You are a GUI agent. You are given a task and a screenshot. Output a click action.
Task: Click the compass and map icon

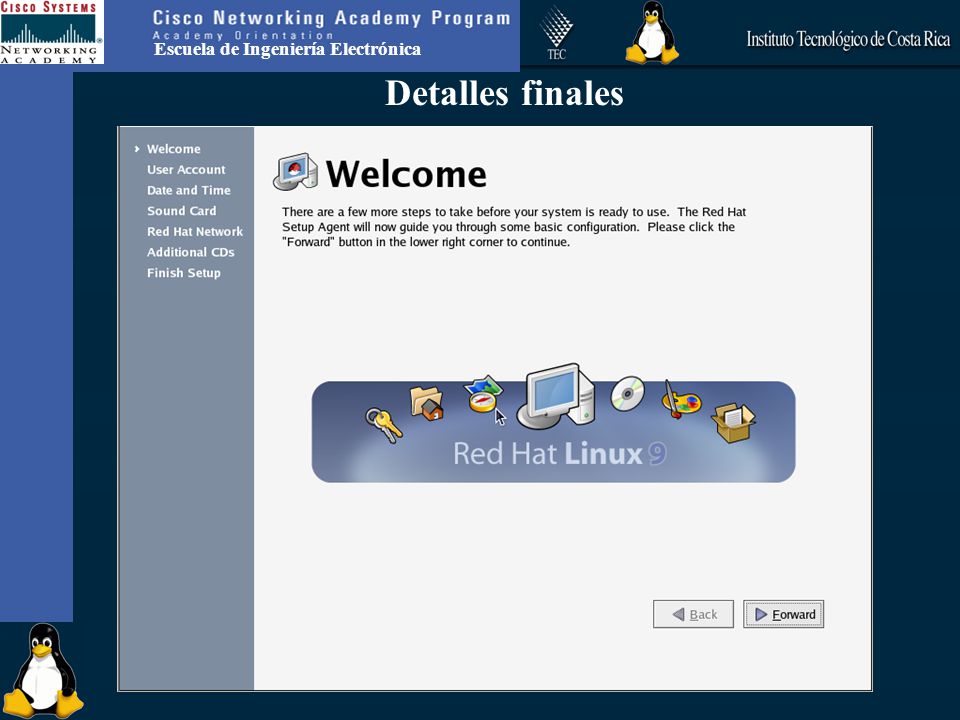(x=483, y=394)
